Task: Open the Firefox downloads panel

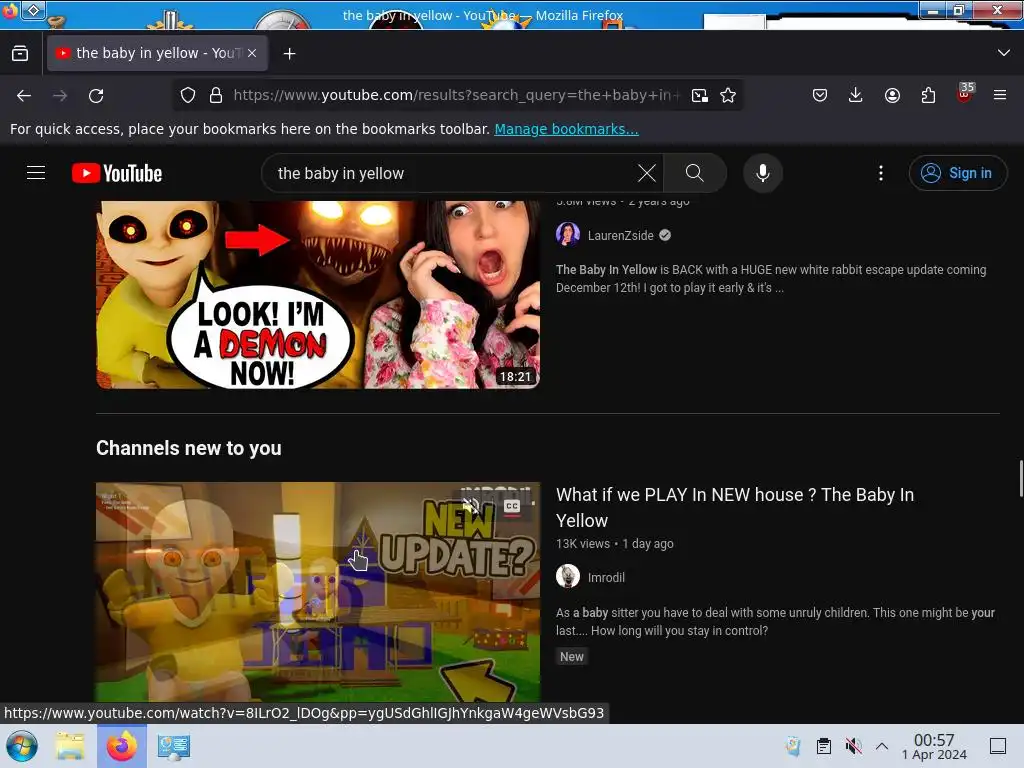Action: [x=856, y=95]
